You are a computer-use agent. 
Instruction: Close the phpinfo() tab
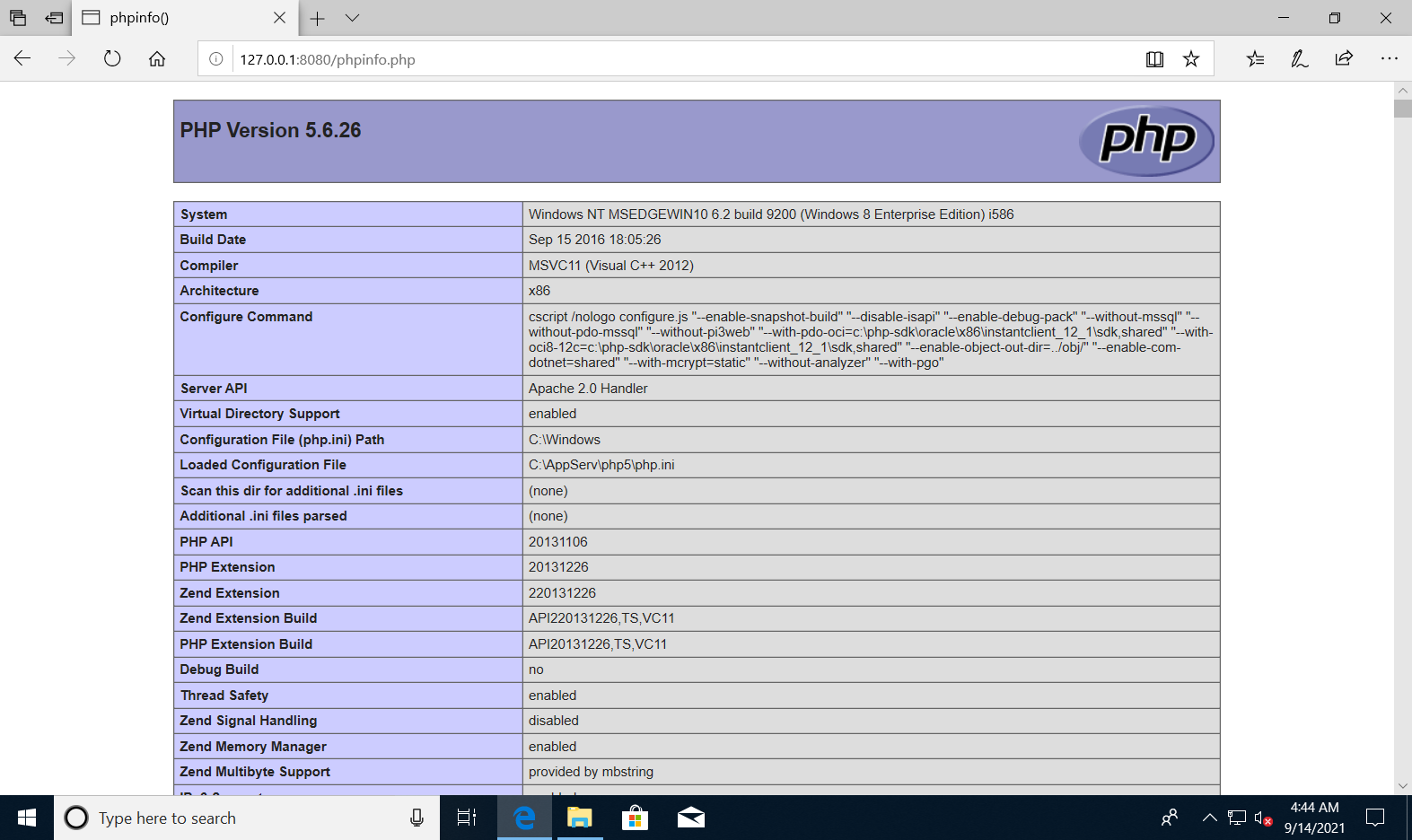[x=279, y=18]
